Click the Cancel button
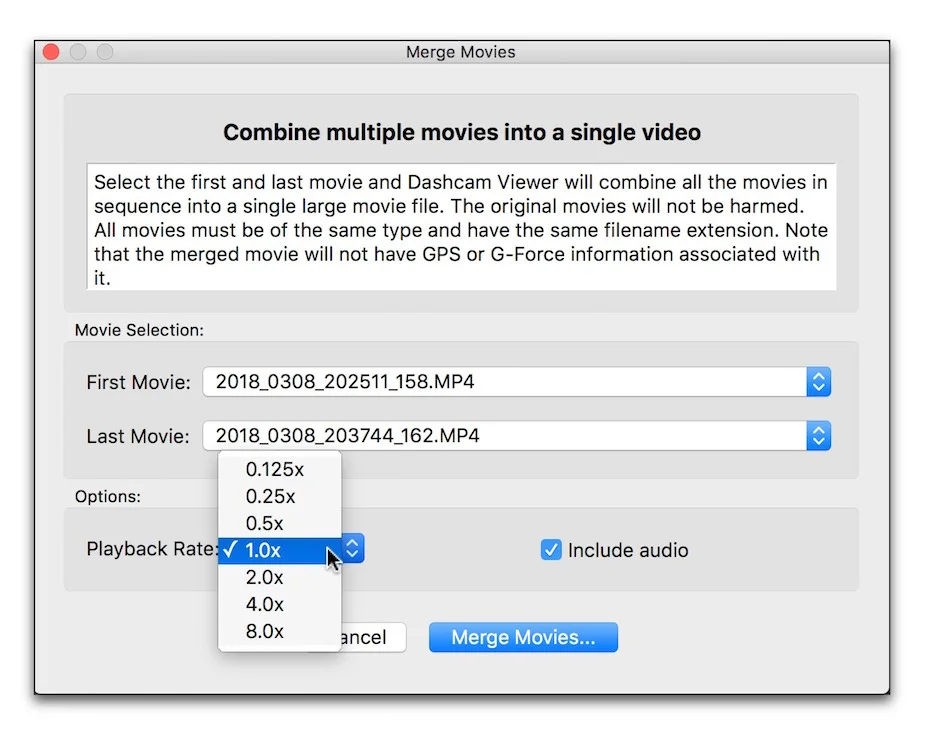The width and height of the screenshot is (925, 734). [373, 637]
